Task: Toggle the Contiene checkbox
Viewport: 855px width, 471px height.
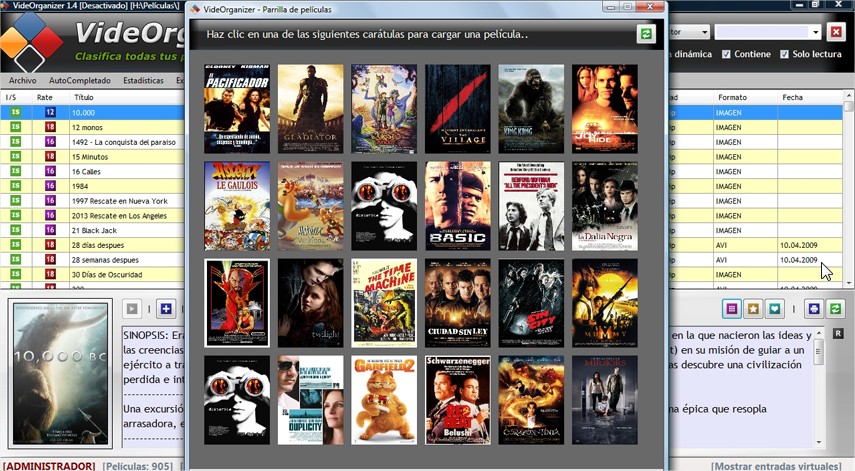Action: click(726, 54)
